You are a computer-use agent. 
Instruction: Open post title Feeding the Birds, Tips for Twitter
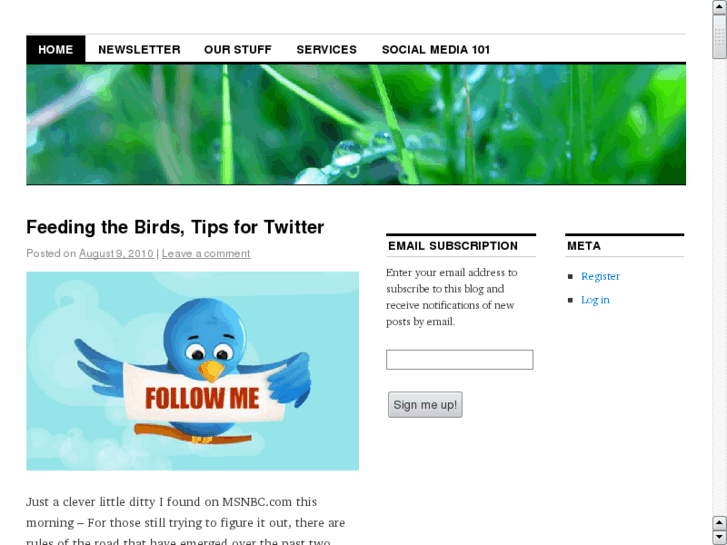tap(175, 227)
